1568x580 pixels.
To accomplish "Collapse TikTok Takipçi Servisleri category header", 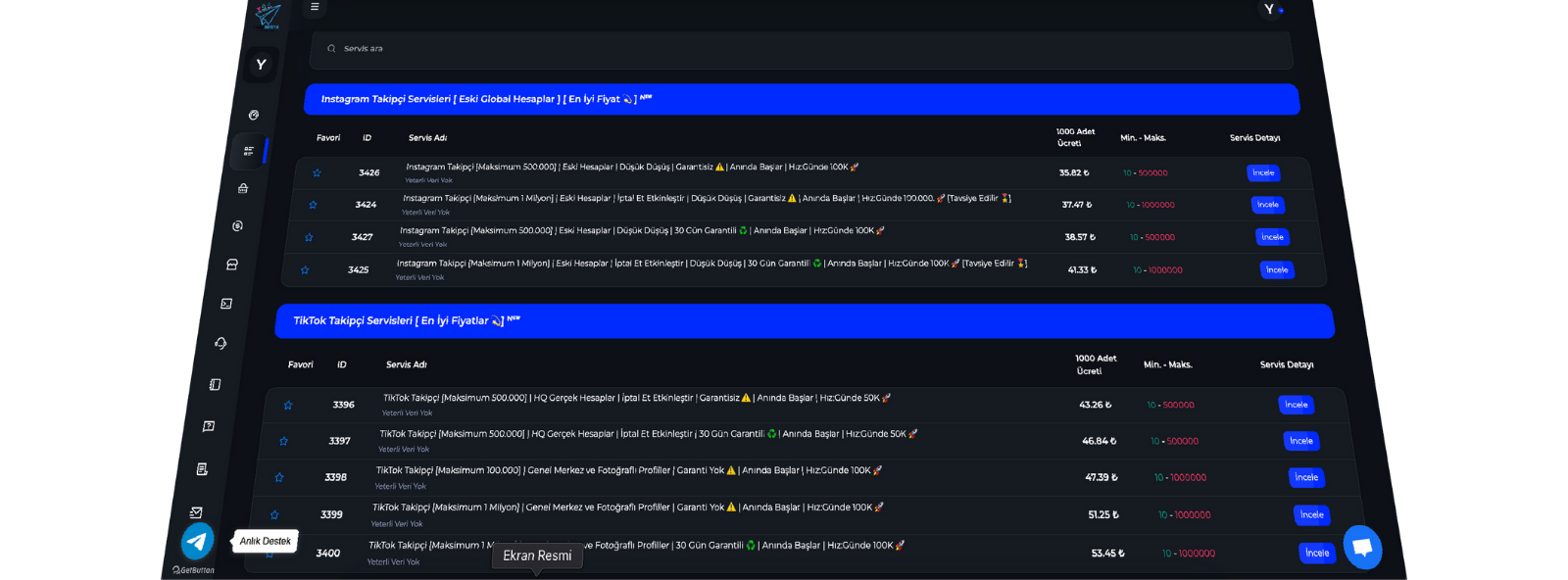I will pyautogui.click(x=804, y=320).
